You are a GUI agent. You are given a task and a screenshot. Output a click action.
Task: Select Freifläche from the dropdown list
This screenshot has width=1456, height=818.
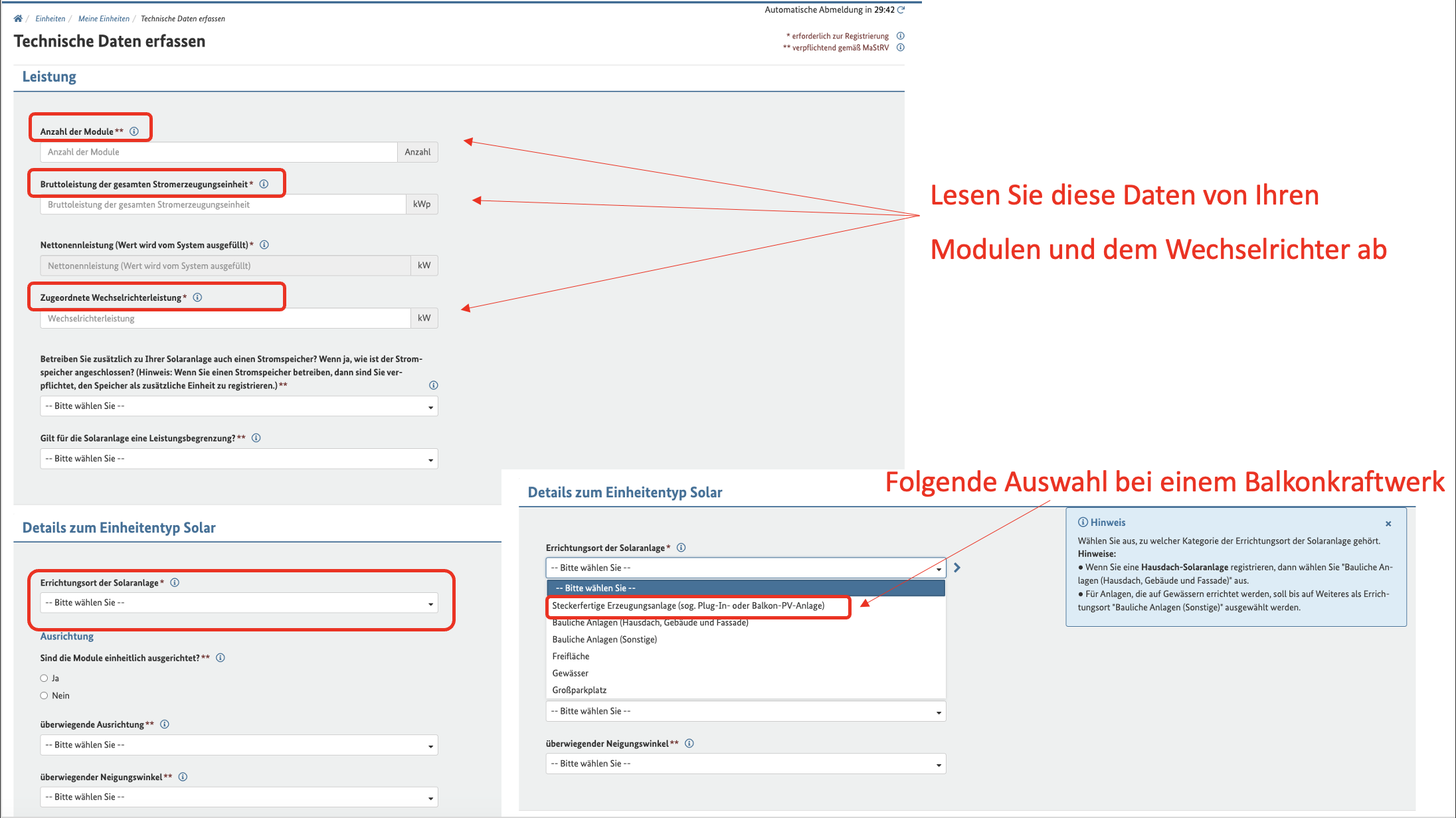tap(571, 656)
